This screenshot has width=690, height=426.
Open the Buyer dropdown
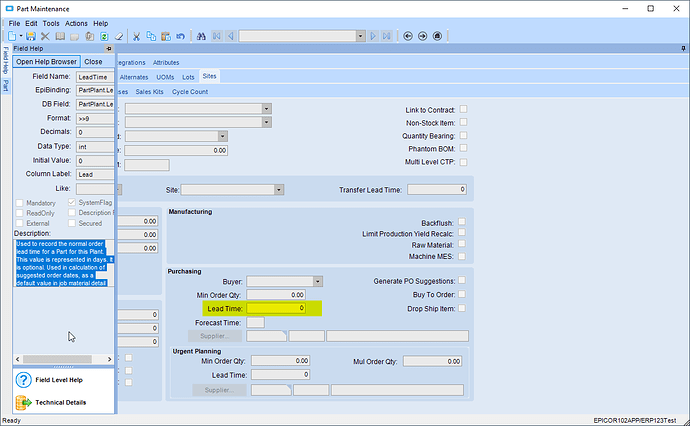(317, 281)
